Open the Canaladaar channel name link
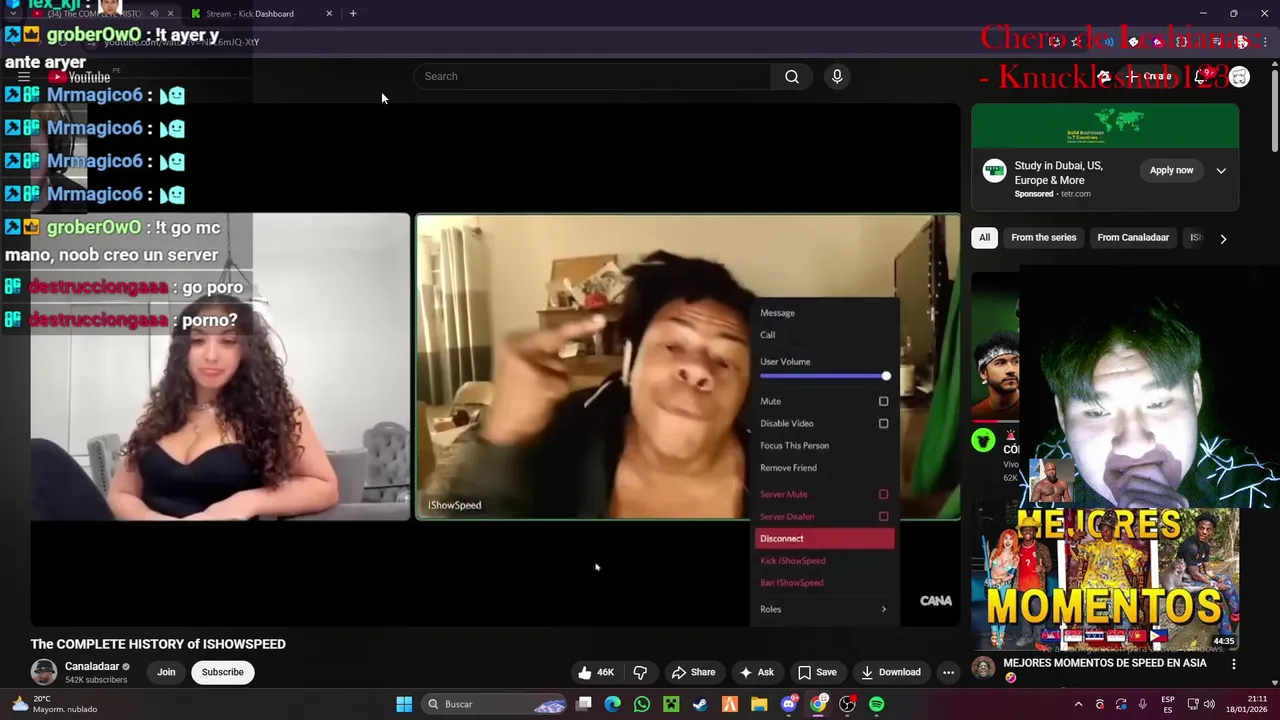 [x=92, y=666]
